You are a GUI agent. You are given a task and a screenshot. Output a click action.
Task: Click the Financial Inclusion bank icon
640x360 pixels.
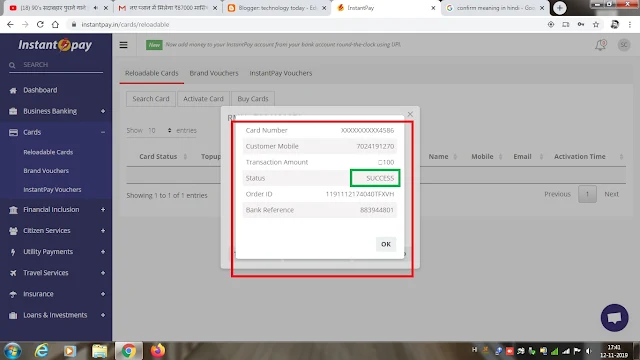(x=13, y=210)
